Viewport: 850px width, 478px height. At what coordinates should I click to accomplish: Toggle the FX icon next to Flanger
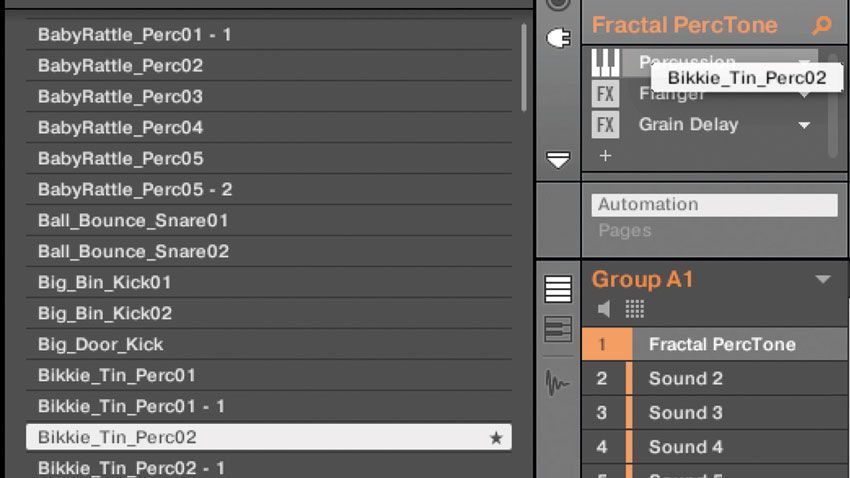click(605, 94)
